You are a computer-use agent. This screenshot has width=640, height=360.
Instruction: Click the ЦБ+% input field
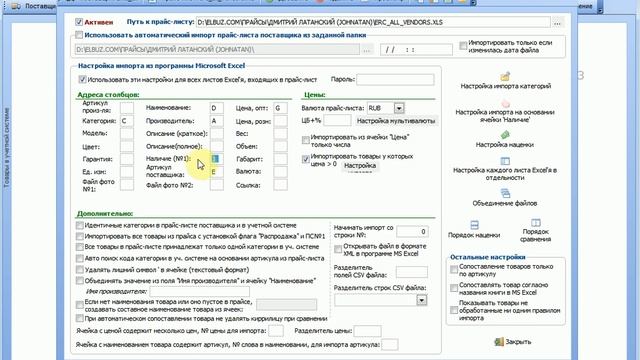click(337, 120)
